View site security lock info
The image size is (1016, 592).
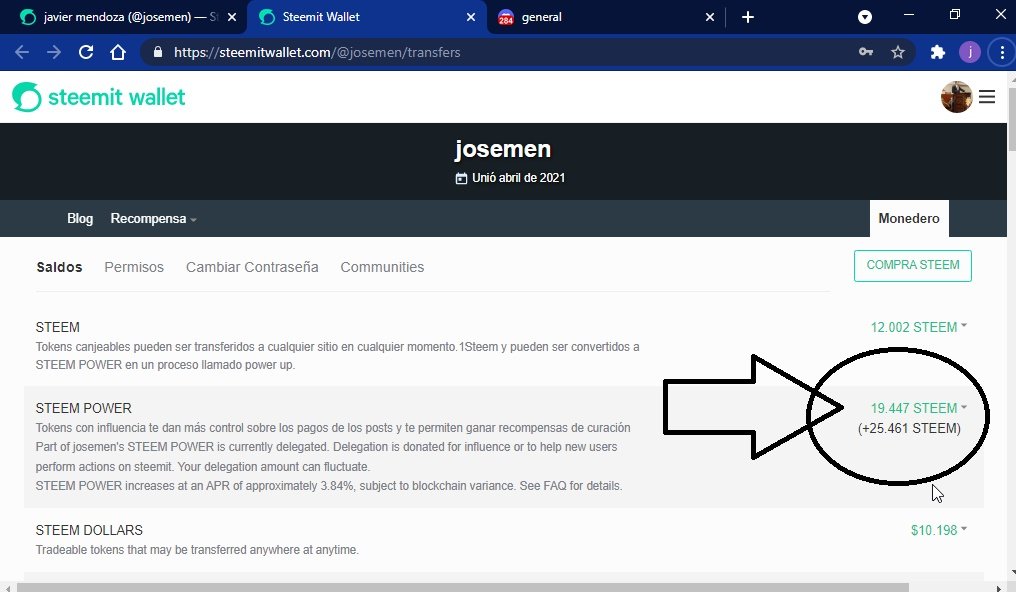pos(157,52)
